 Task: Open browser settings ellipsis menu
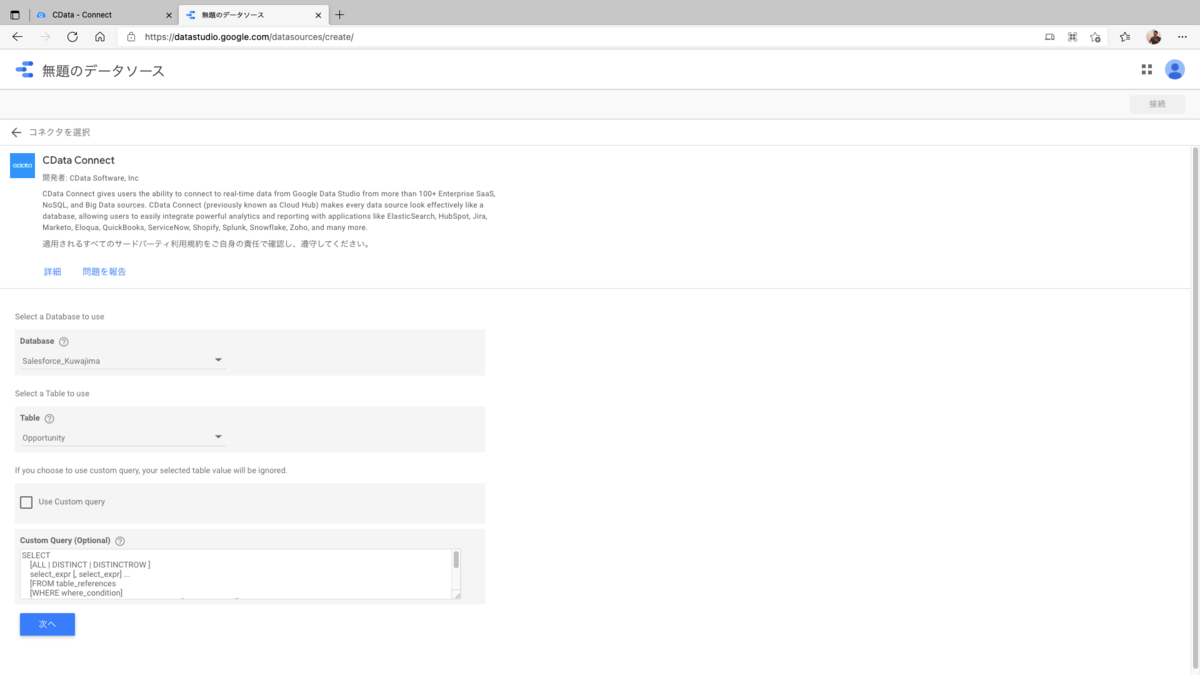coord(1182,36)
